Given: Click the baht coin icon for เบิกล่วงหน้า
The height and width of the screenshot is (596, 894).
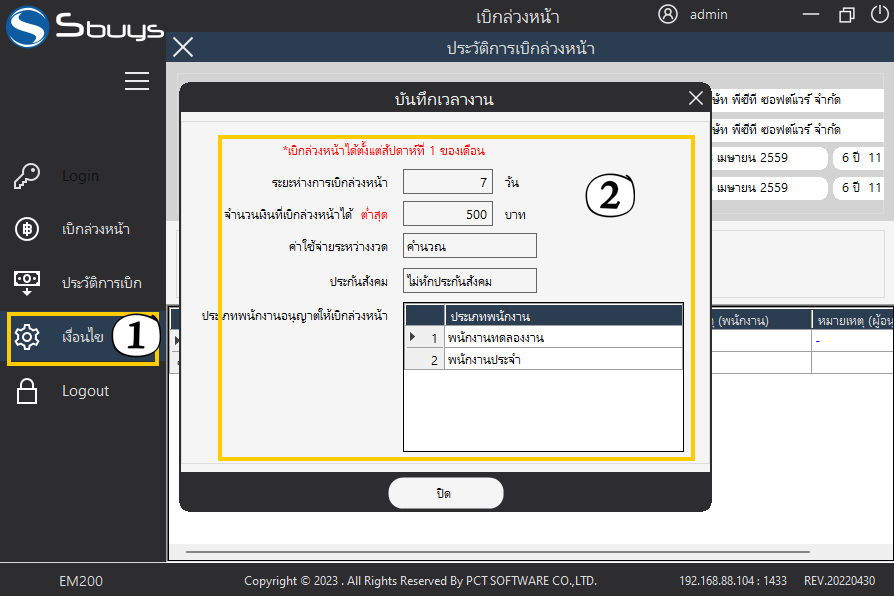Looking at the screenshot, I should 27,229.
